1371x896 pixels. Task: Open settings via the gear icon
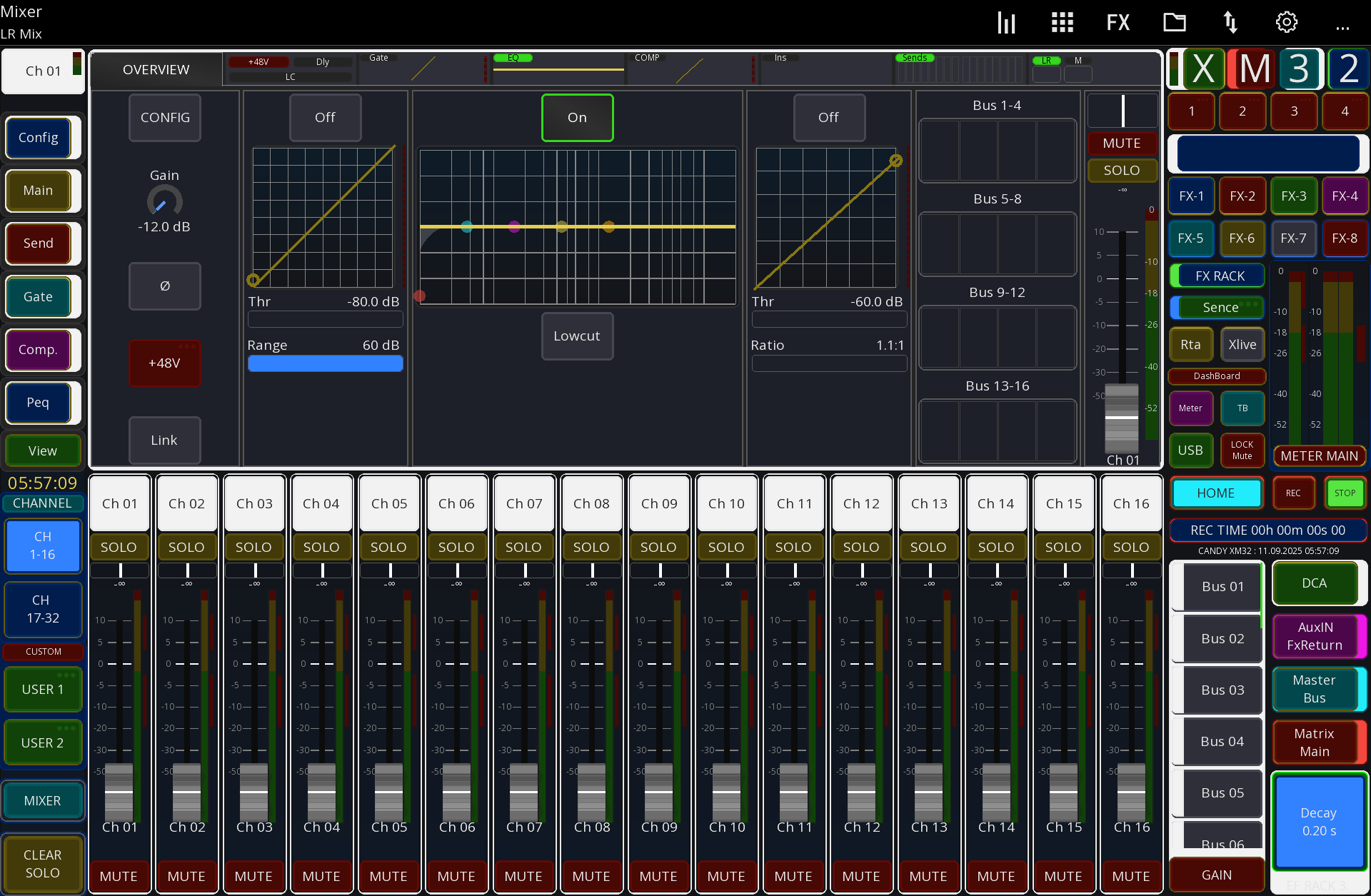1287,22
